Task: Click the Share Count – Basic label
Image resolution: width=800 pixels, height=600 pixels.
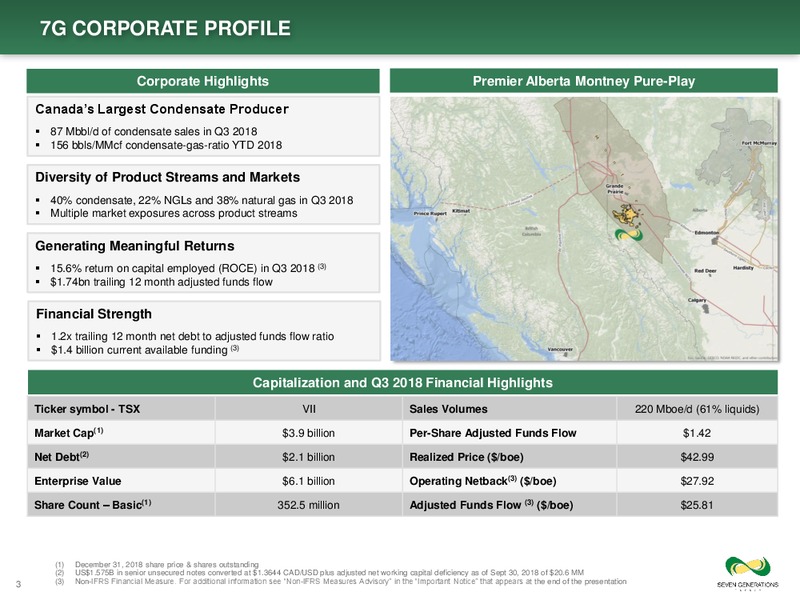Action: (x=93, y=505)
